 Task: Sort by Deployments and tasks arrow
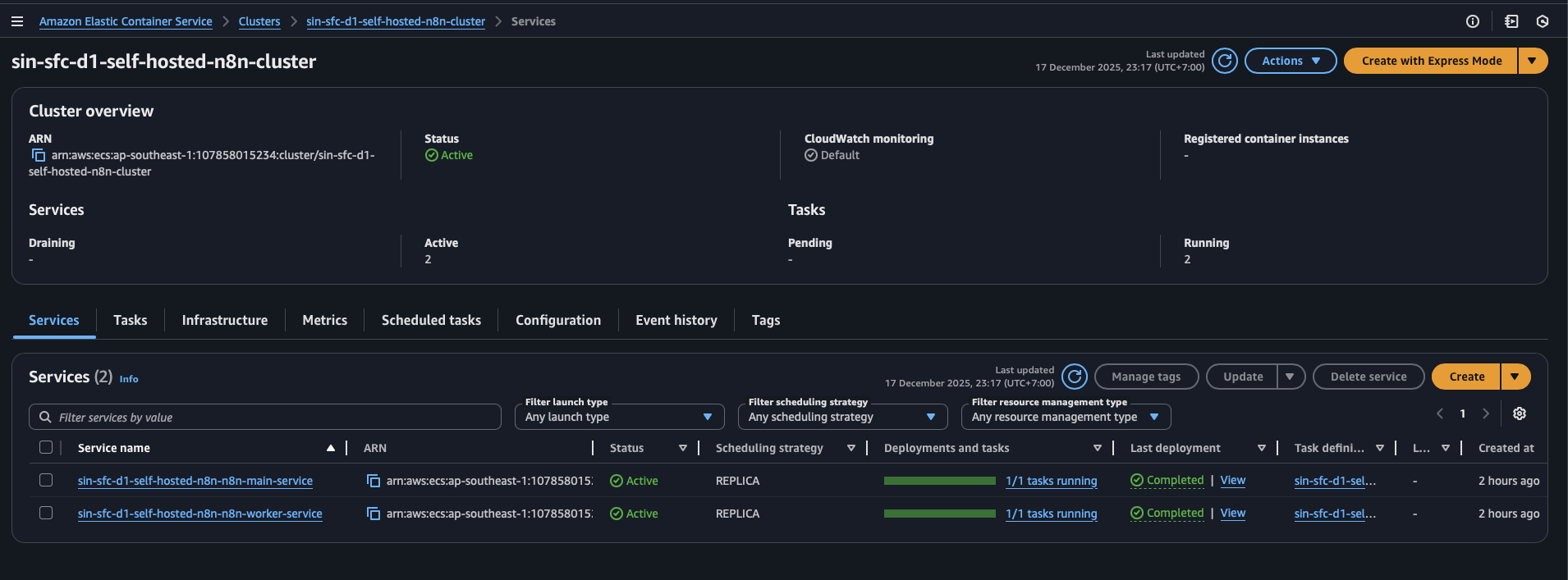pos(1098,448)
